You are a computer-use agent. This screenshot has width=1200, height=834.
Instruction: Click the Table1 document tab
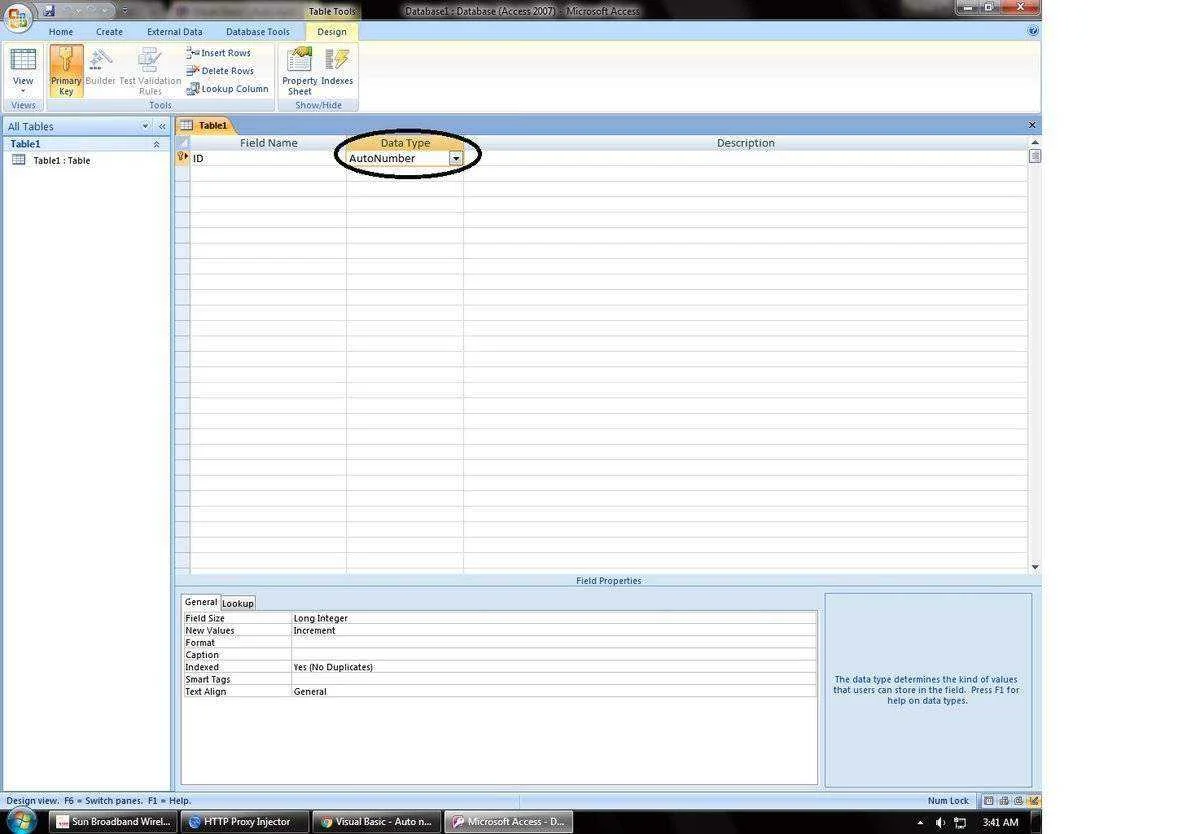coord(205,125)
